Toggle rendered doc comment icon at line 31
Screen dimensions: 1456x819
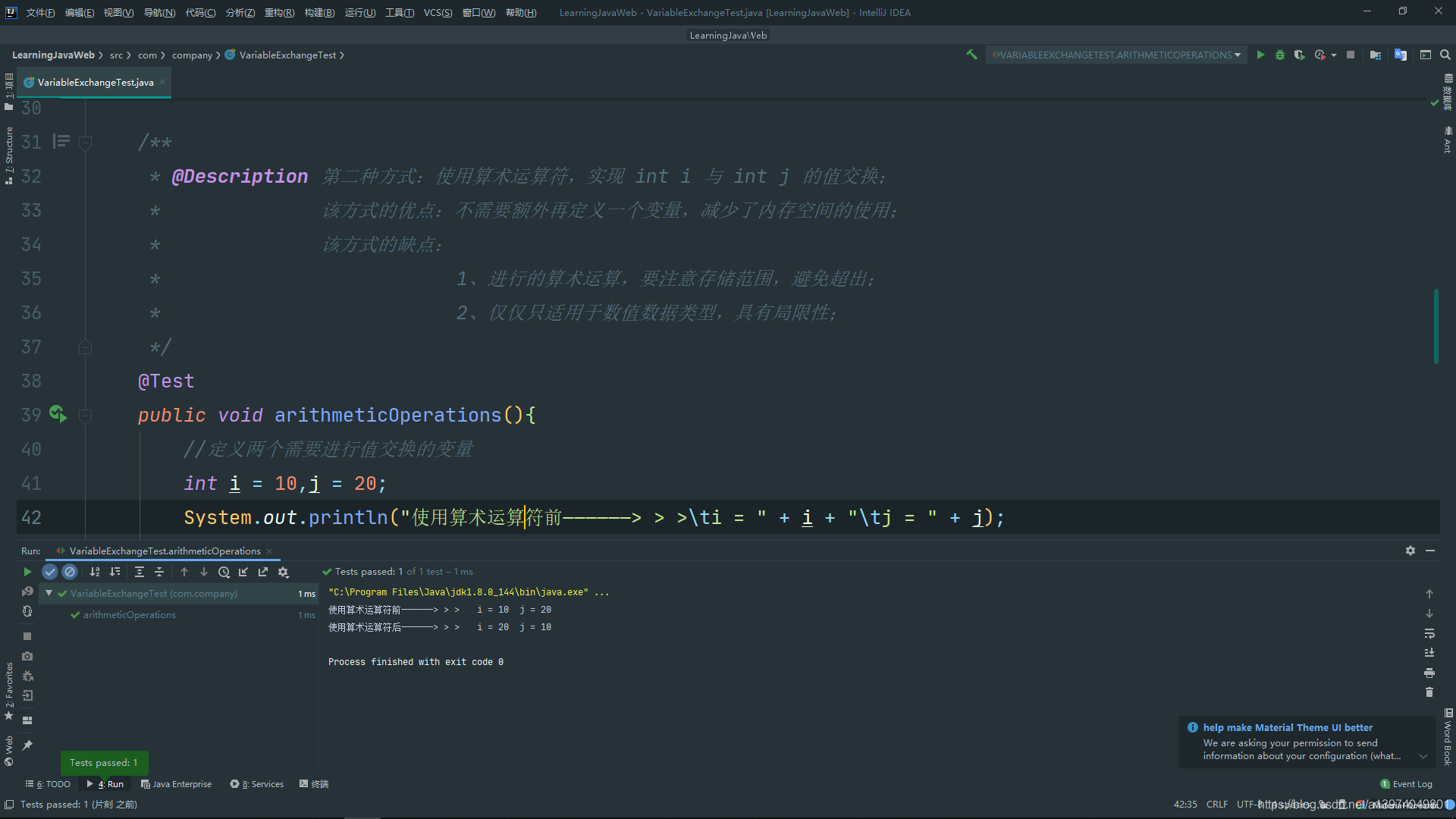point(61,141)
